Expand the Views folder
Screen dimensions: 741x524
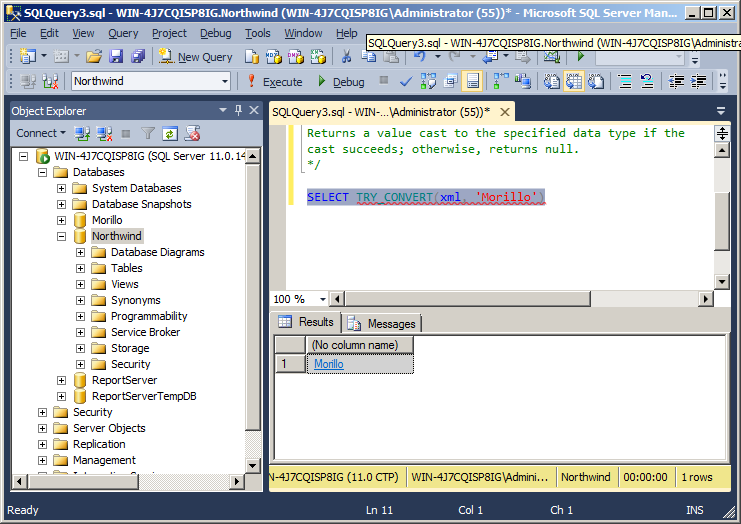[x=80, y=284]
